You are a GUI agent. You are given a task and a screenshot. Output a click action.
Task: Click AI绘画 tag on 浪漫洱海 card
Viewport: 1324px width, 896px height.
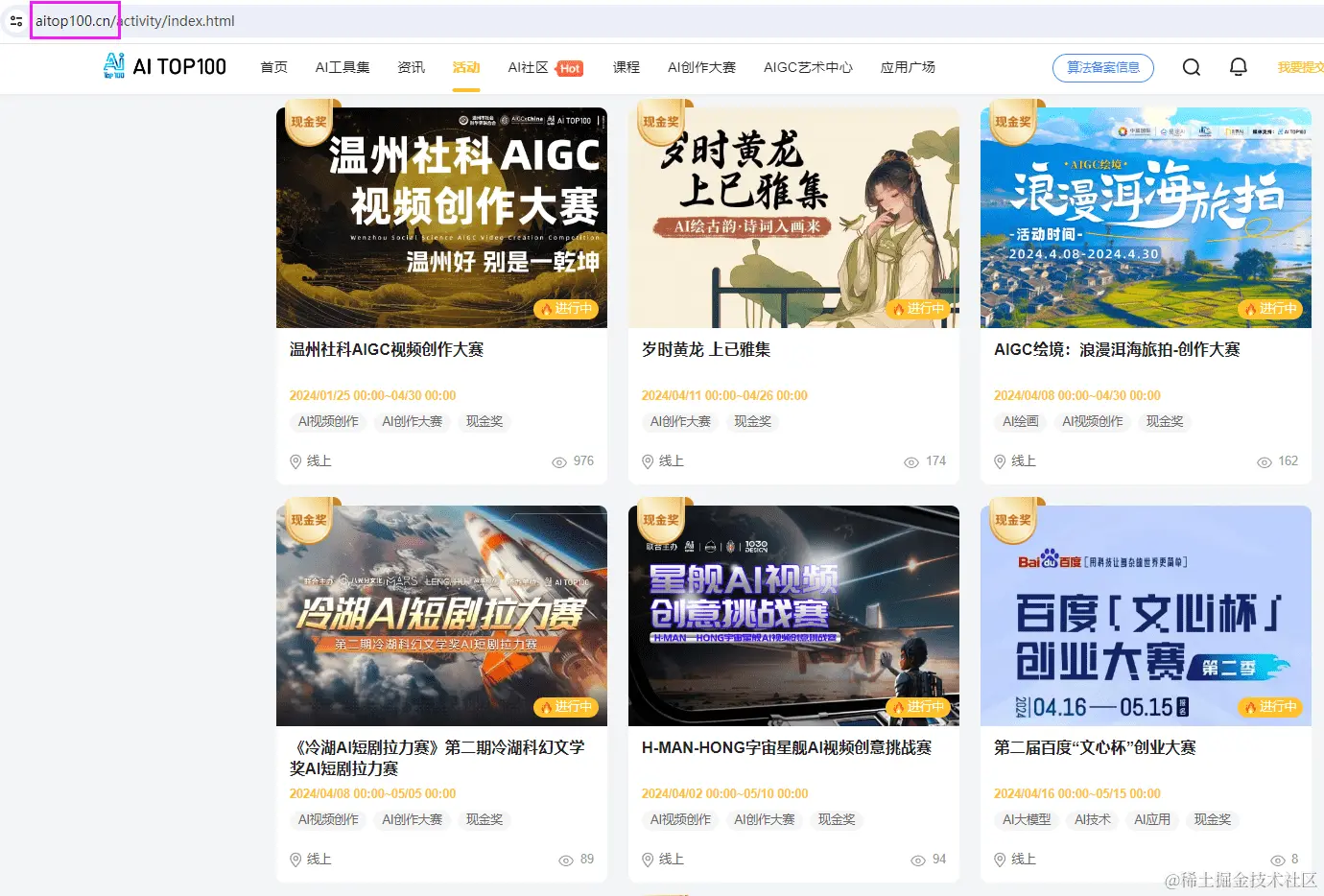[1021, 421]
